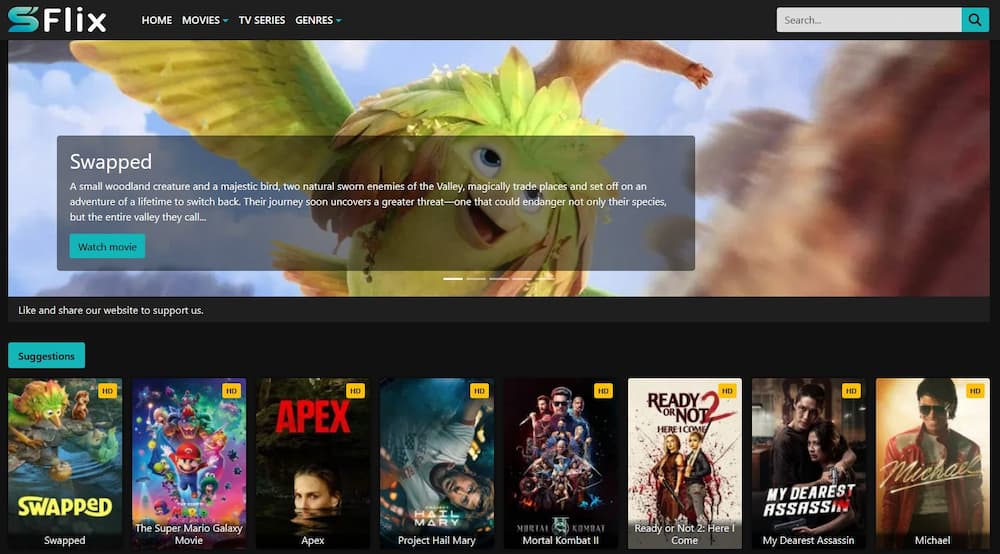Click 'The Super Mario Galaxy Movie' title text
1000x554 pixels.
(189, 534)
